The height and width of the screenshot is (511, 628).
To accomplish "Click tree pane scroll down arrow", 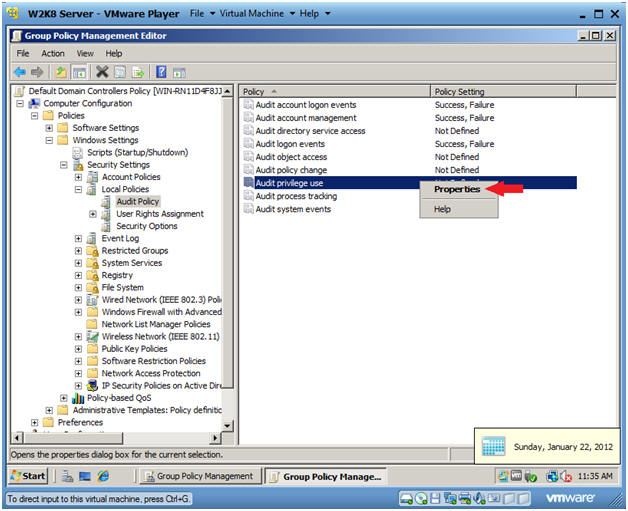I will (227, 426).
